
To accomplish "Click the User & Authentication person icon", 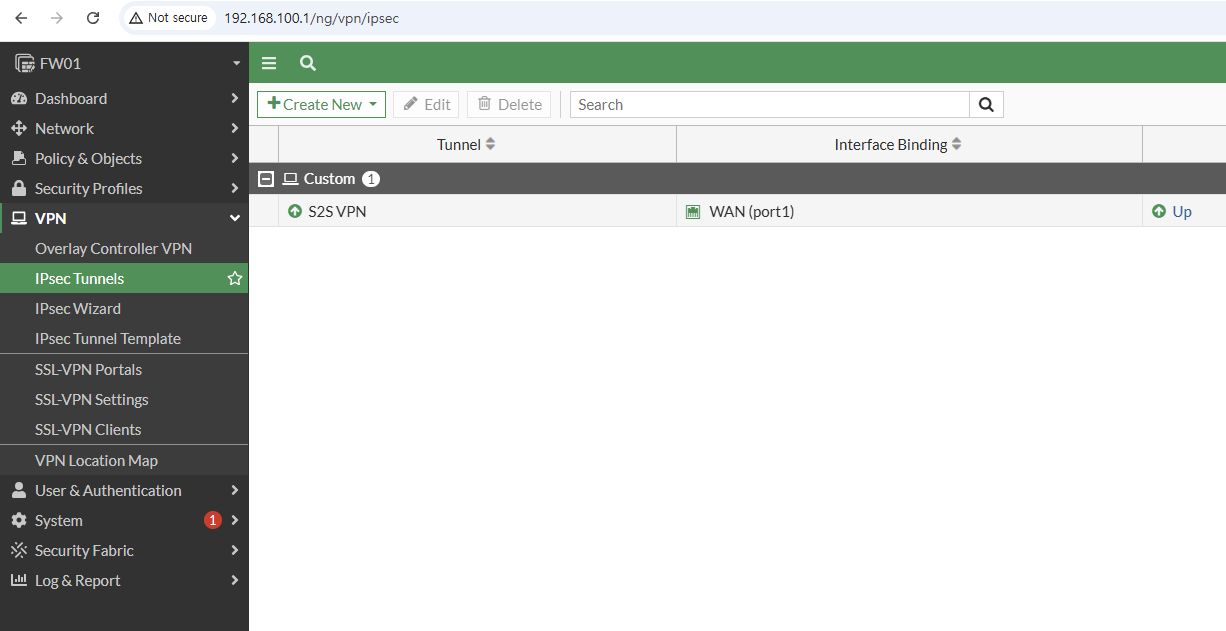I will pos(18,490).
